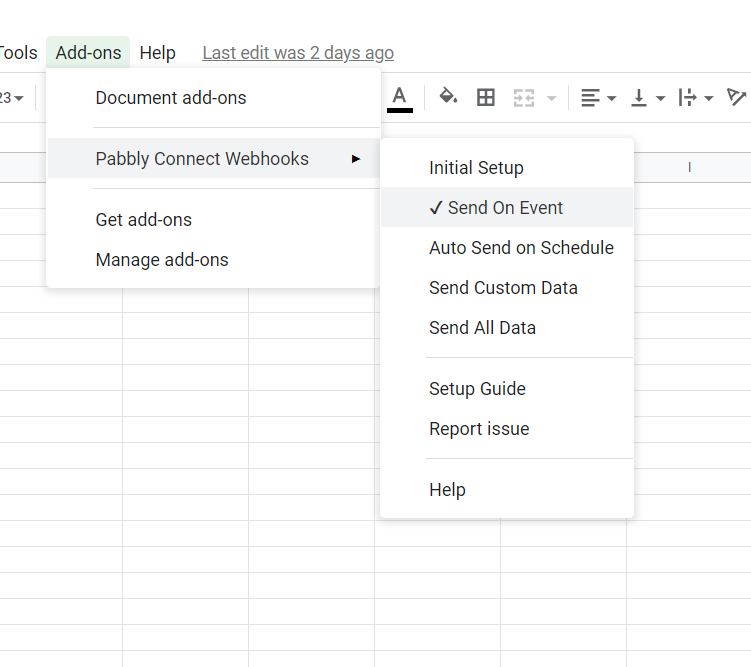The height and width of the screenshot is (667, 751).
Task: Close the Add-ons menu tab
Action: [88, 53]
